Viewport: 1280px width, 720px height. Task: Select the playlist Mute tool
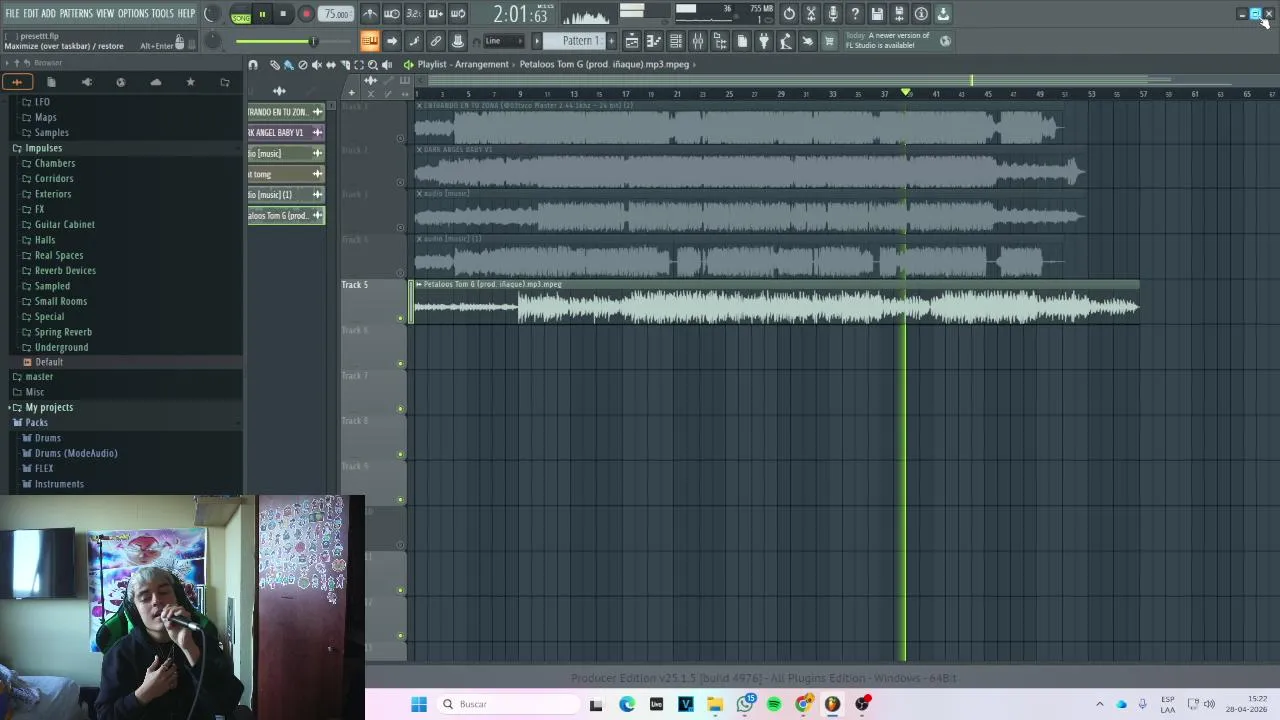pyautogui.click(x=317, y=65)
